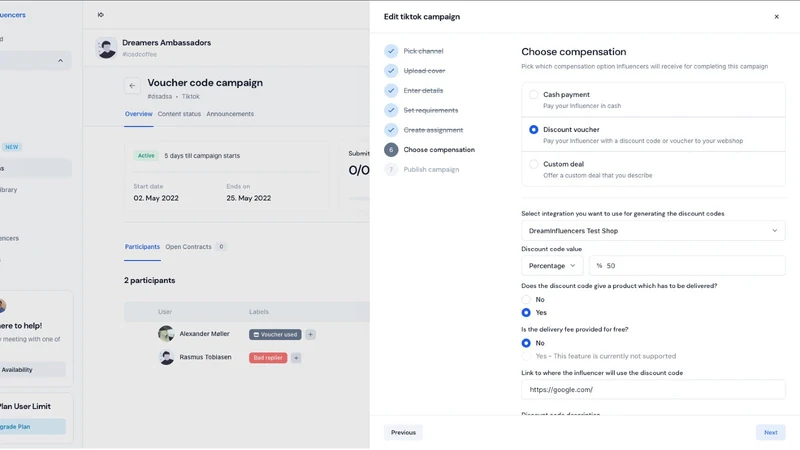Select the Custom deal option
The height and width of the screenshot is (450, 800).
coord(534,164)
